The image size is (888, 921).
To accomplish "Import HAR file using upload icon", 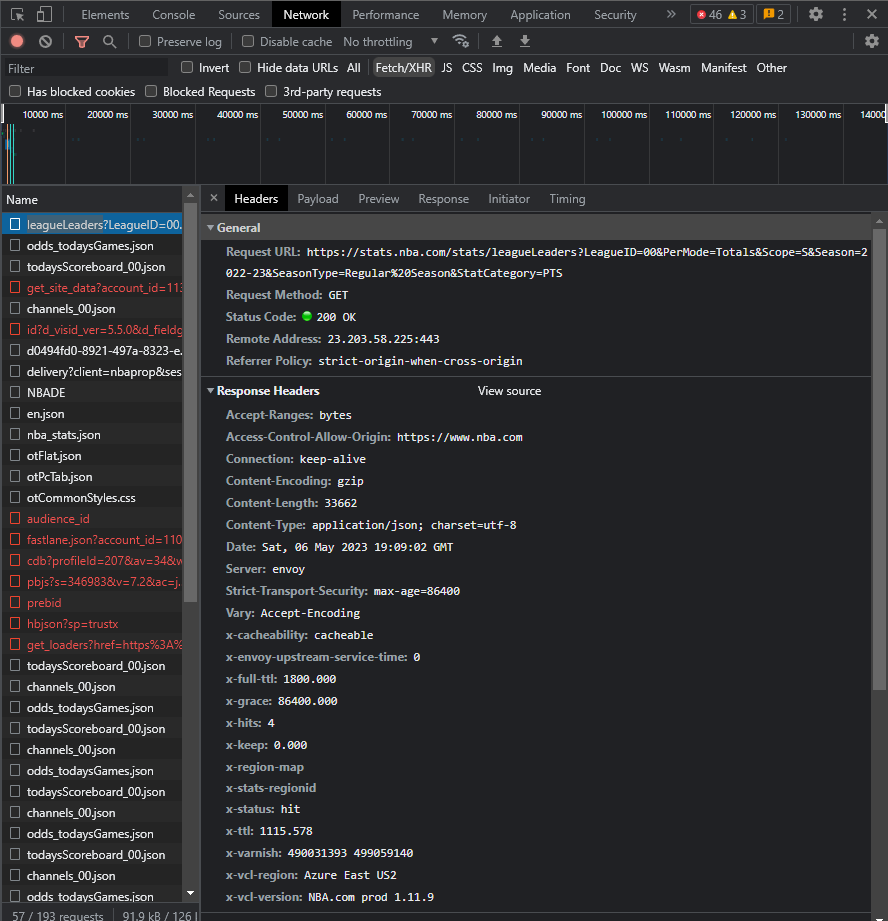I will (497, 41).
